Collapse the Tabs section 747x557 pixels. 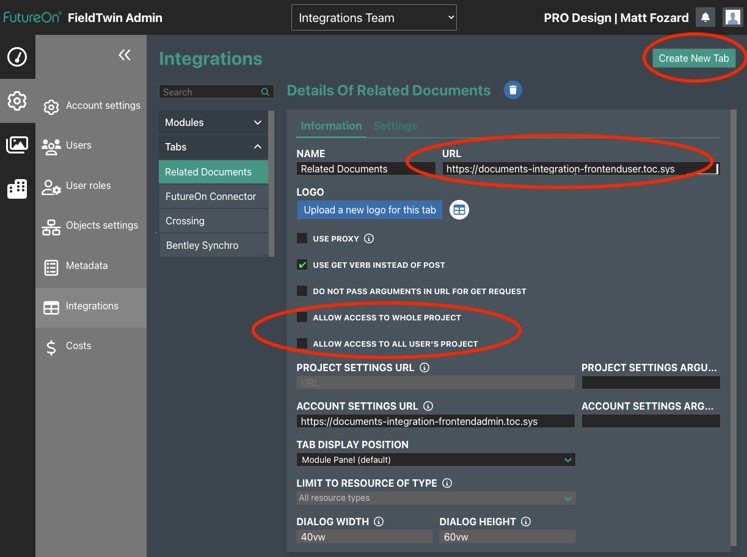(213, 147)
